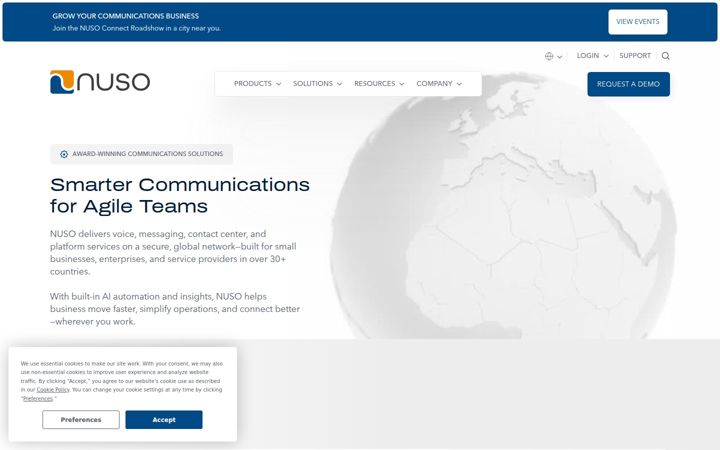720x450 pixels.
Task: Click REQUEST A DEMO button
Action: (x=628, y=84)
